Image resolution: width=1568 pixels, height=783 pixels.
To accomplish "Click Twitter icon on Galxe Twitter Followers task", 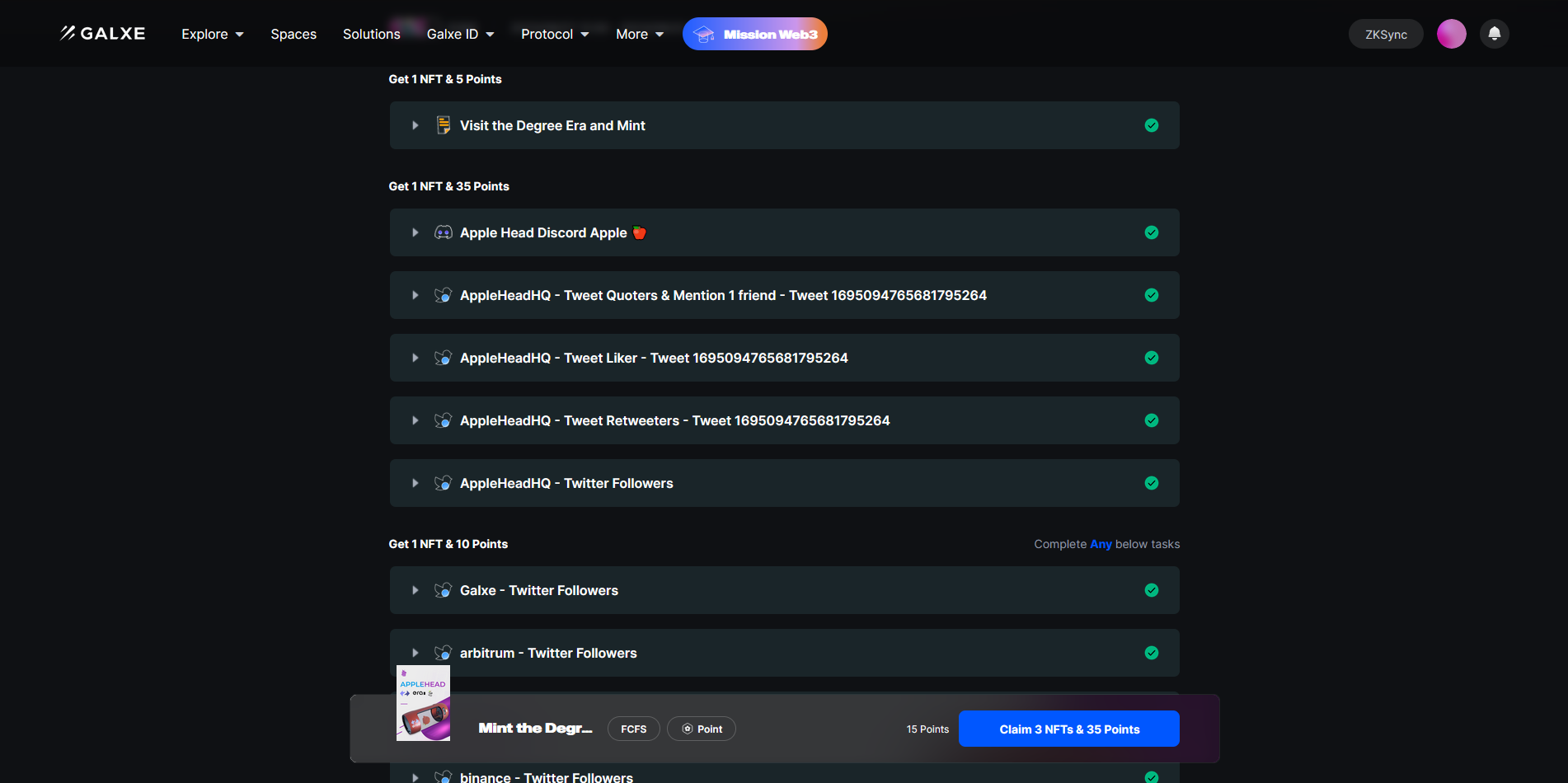I will (x=444, y=590).
